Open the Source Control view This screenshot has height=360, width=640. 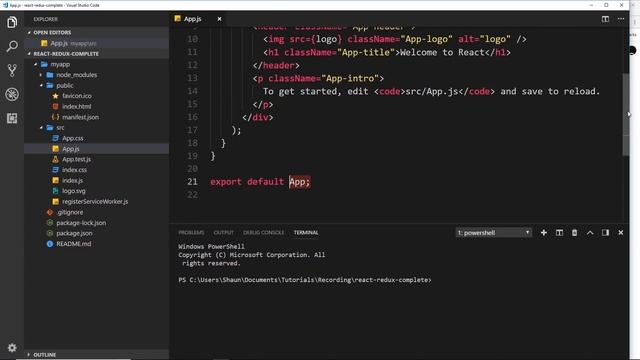point(12,70)
